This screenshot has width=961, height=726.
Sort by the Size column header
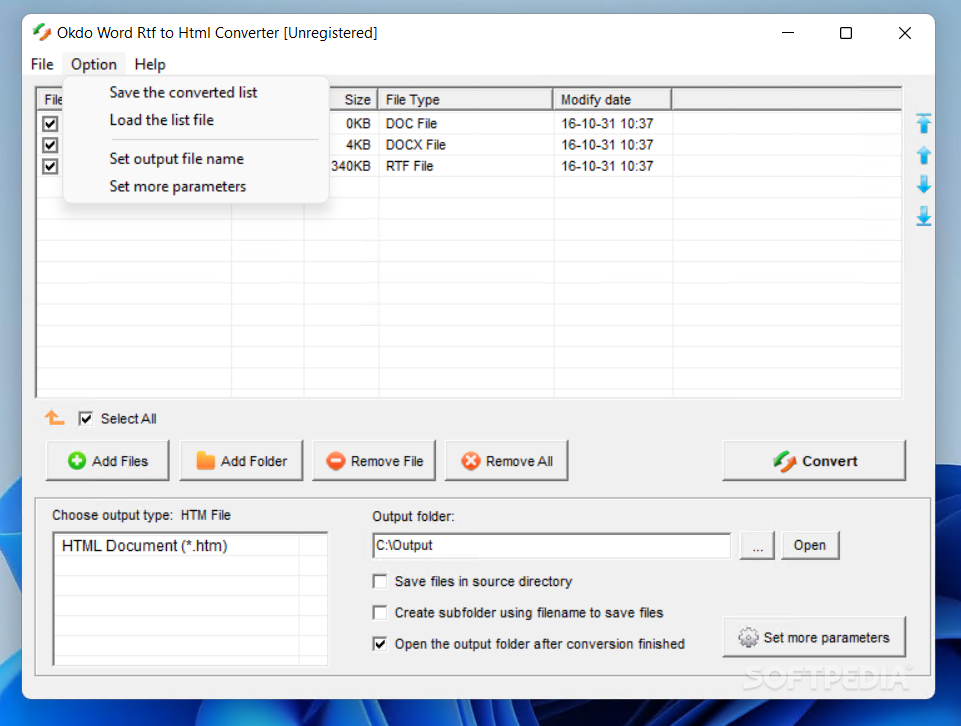pos(354,99)
